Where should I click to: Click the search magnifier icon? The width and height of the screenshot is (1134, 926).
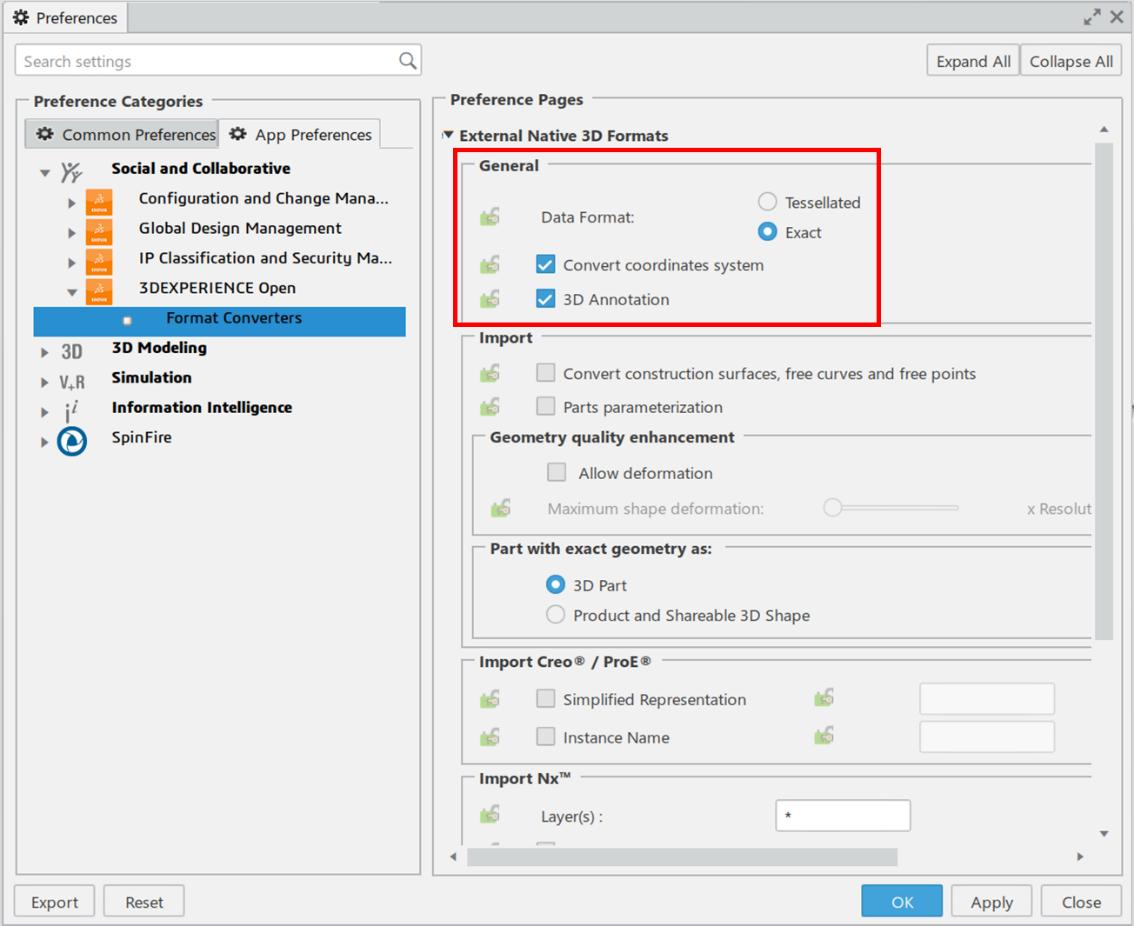click(x=408, y=61)
